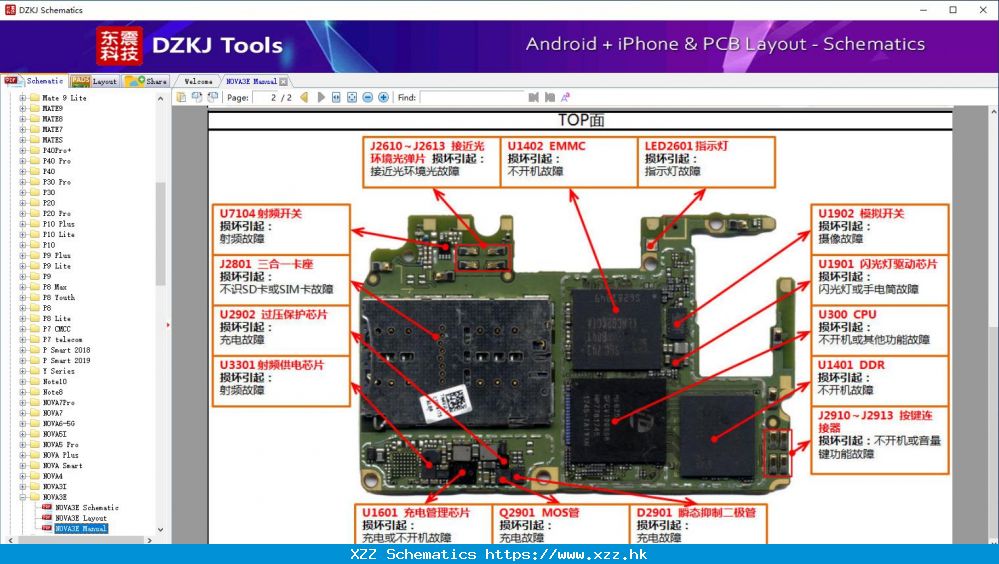Switch to the Schematic tab
This screenshot has width=999, height=564.
click(x=34, y=81)
